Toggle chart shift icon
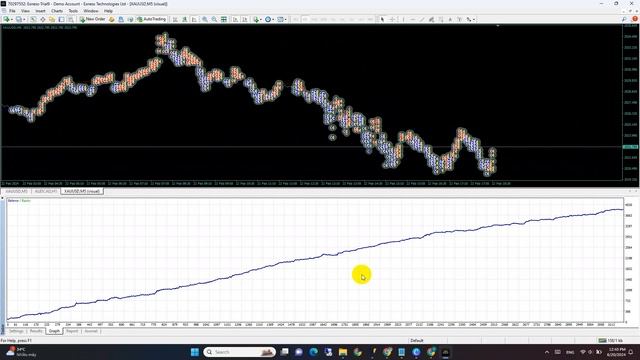Viewport: 640px width, 360px height. pyautogui.click(x=244, y=19)
